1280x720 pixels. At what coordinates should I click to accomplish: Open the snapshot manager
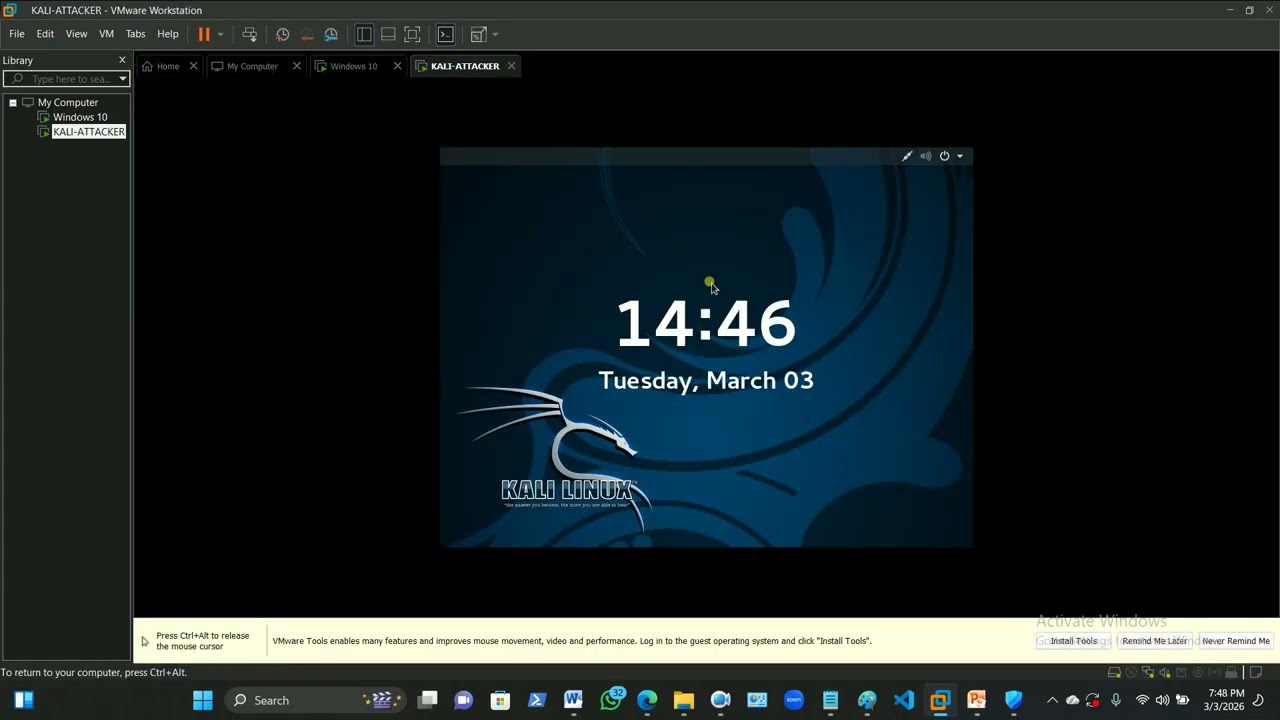point(331,34)
